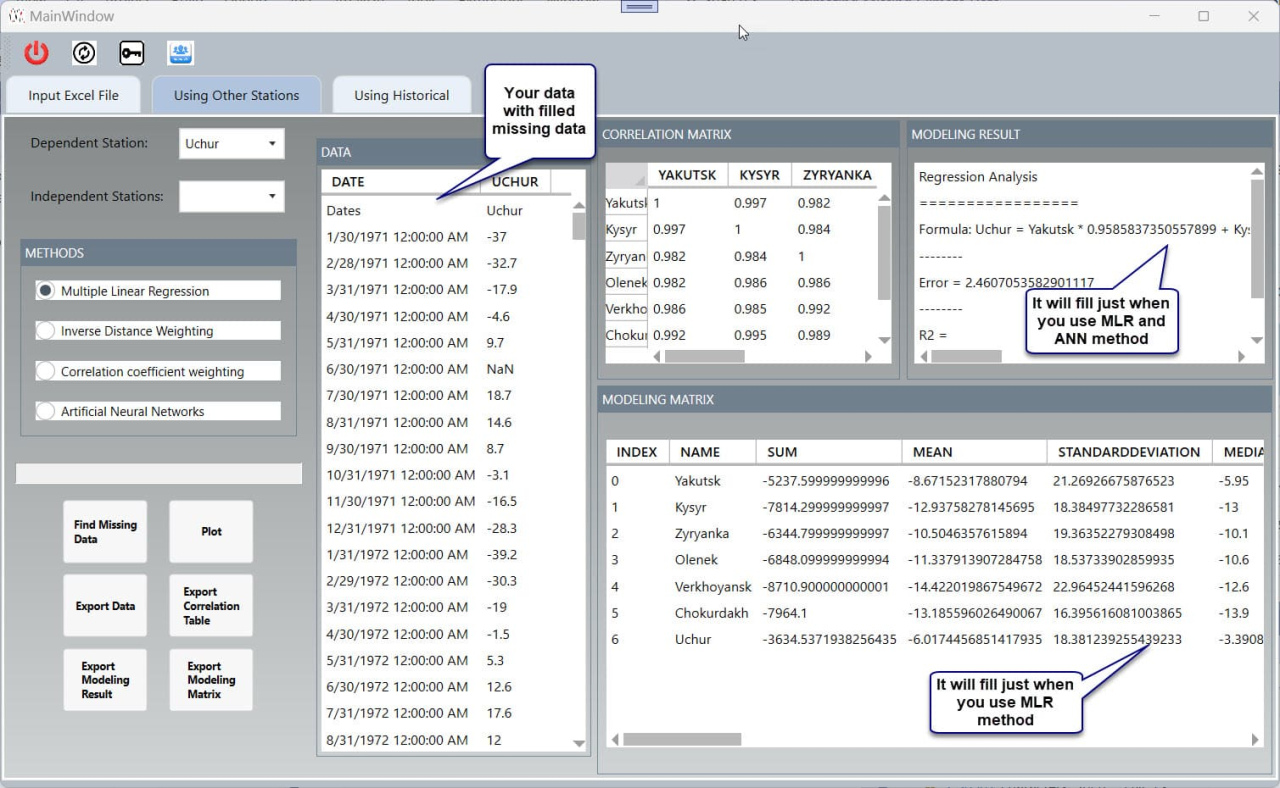1280x788 pixels.
Task: Click the UCHUR column header in Data table
Action: pyautogui.click(x=516, y=182)
